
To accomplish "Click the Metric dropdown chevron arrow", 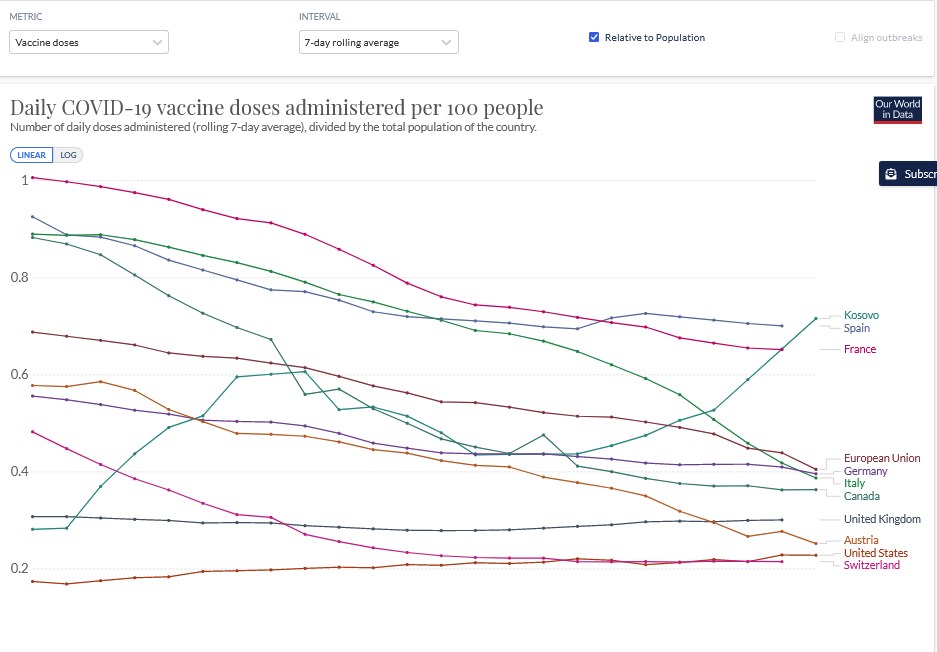I will (157, 43).
